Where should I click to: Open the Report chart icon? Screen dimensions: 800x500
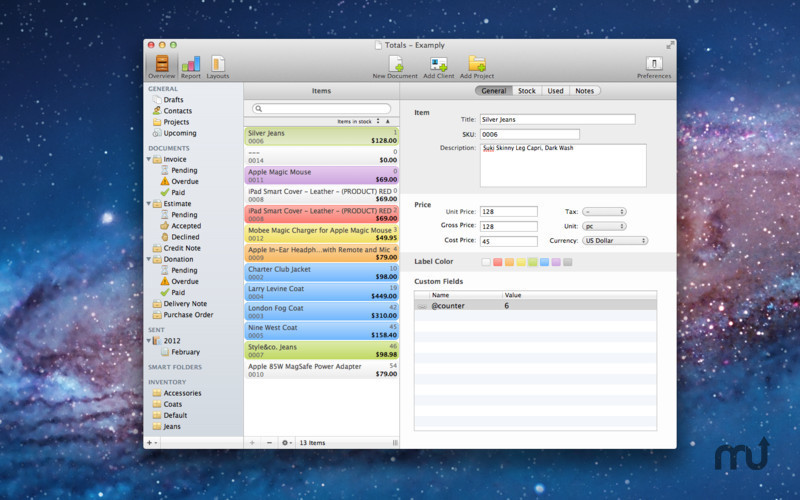click(x=191, y=67)
